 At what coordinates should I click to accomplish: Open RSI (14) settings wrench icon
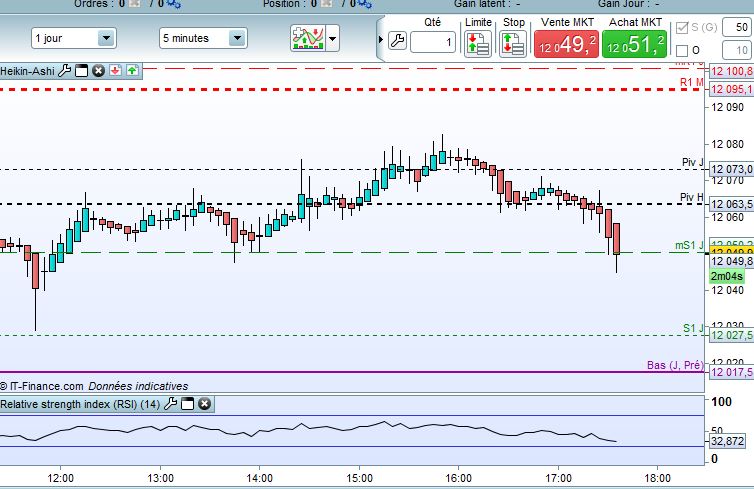(170, 404)
